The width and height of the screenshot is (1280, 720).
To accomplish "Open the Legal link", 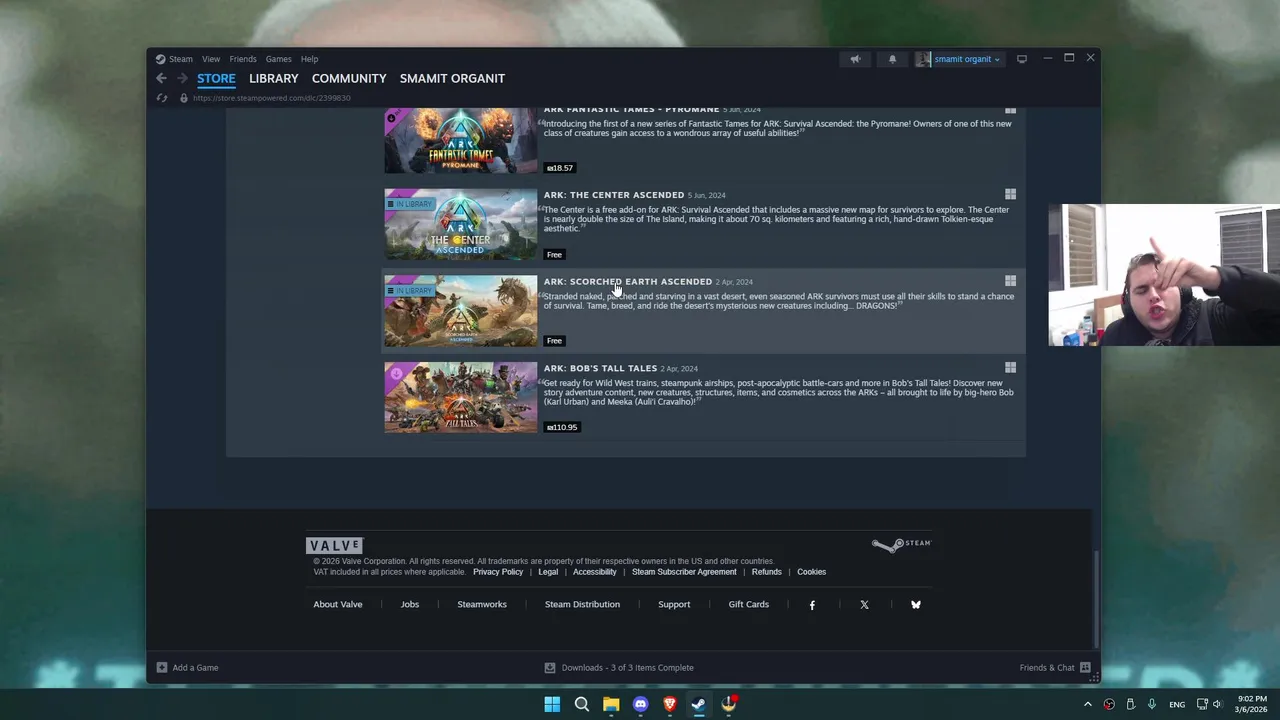I will [x=548, y=572].
